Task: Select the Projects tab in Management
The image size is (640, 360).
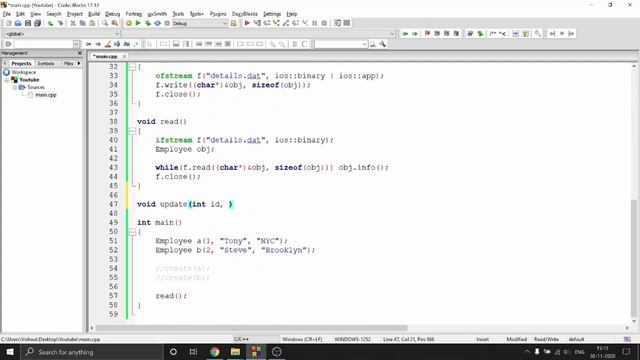Action: pos(21,64)
